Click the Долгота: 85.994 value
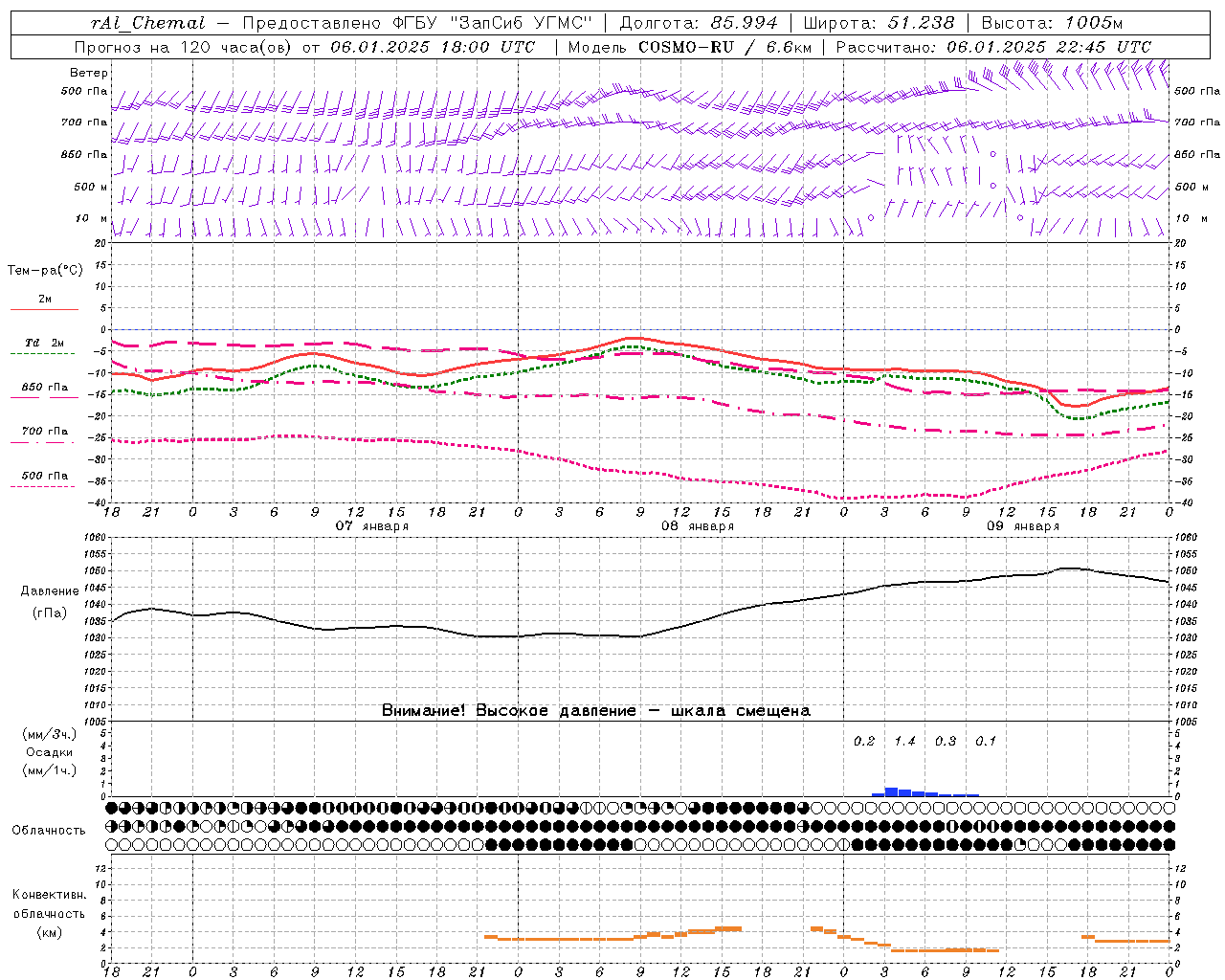This screenshot has height=980, width=1225. pos(701,23)
